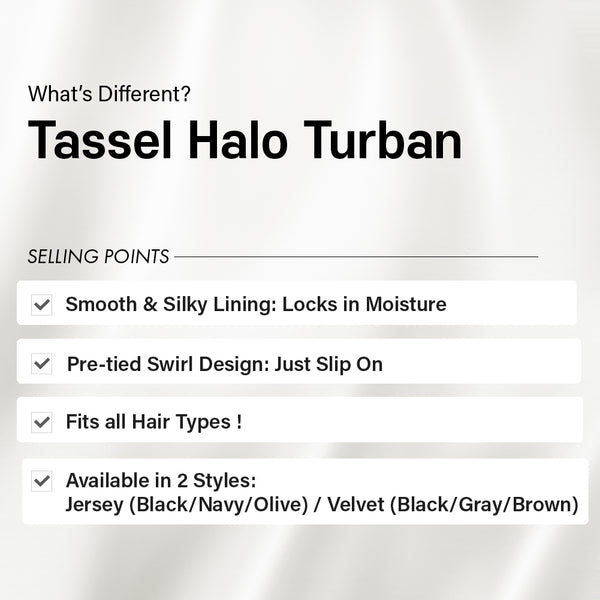Select the Pre-tied Swirl Design text
The width and height of the screenshot is (600, 600).
point(169,364)
